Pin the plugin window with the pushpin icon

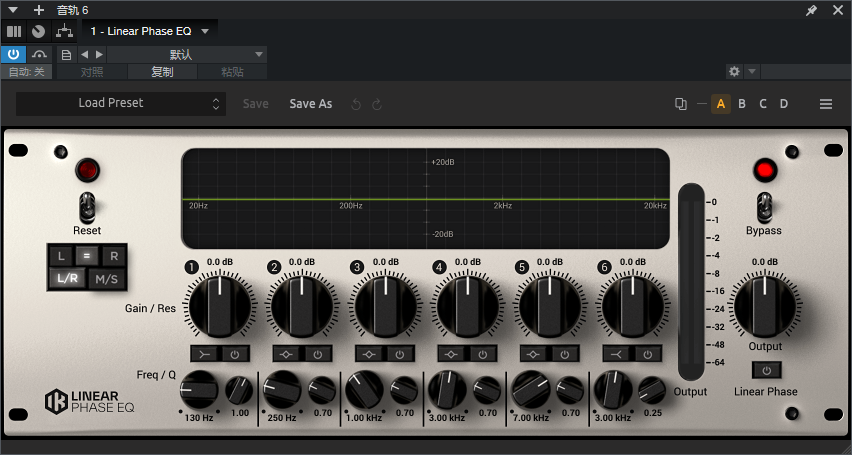point(811,10)
